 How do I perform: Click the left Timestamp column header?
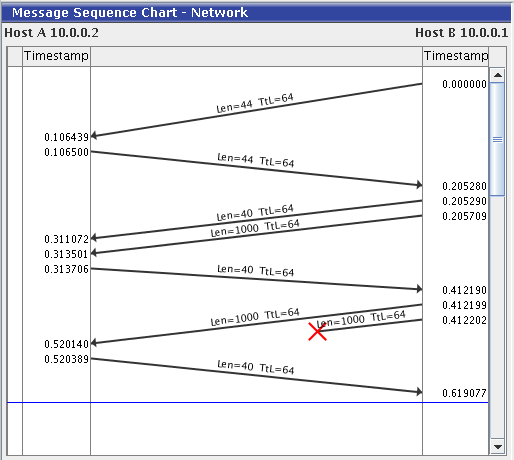[x=56, y=56]
